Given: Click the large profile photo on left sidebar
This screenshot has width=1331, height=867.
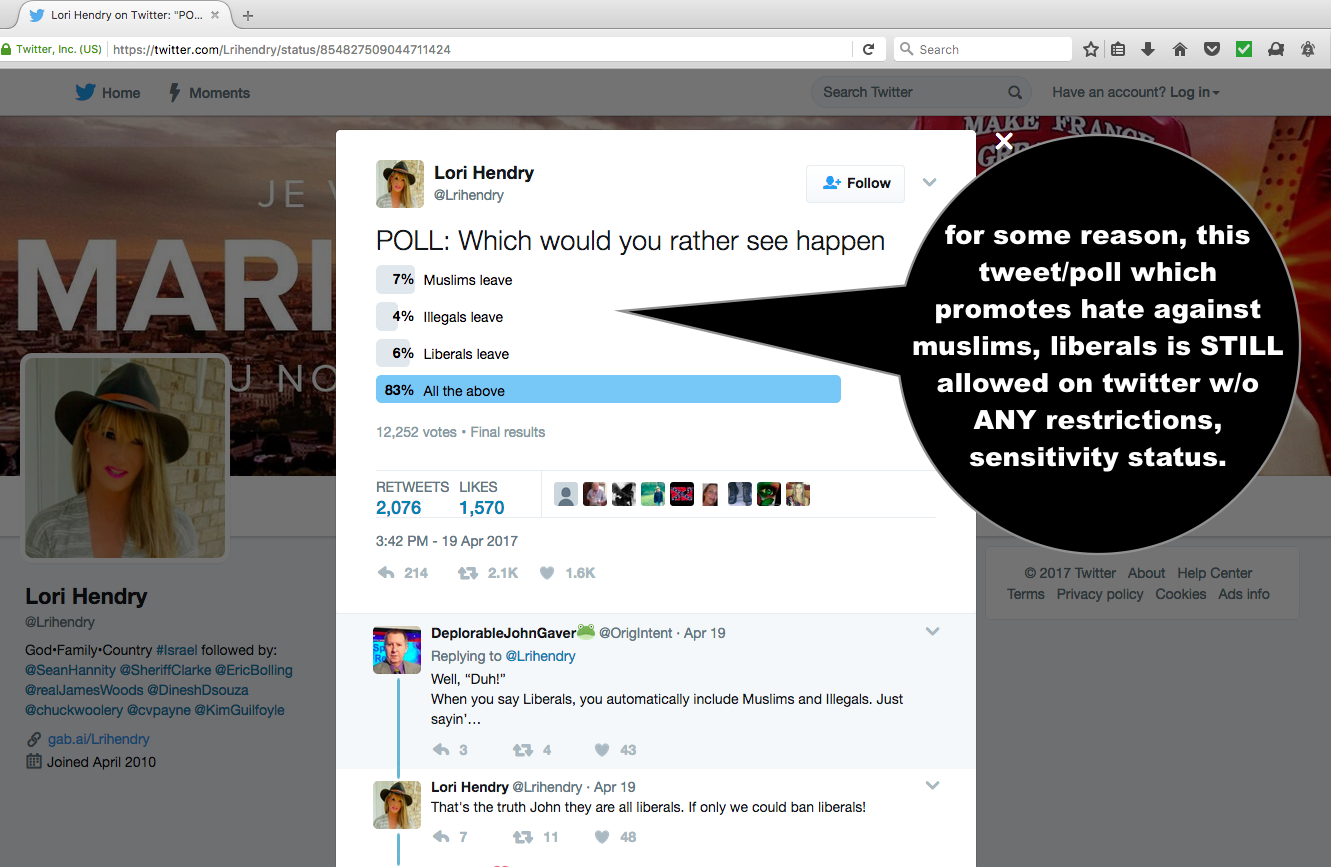Looking at the screenshot, I should (x=125, y=458).
